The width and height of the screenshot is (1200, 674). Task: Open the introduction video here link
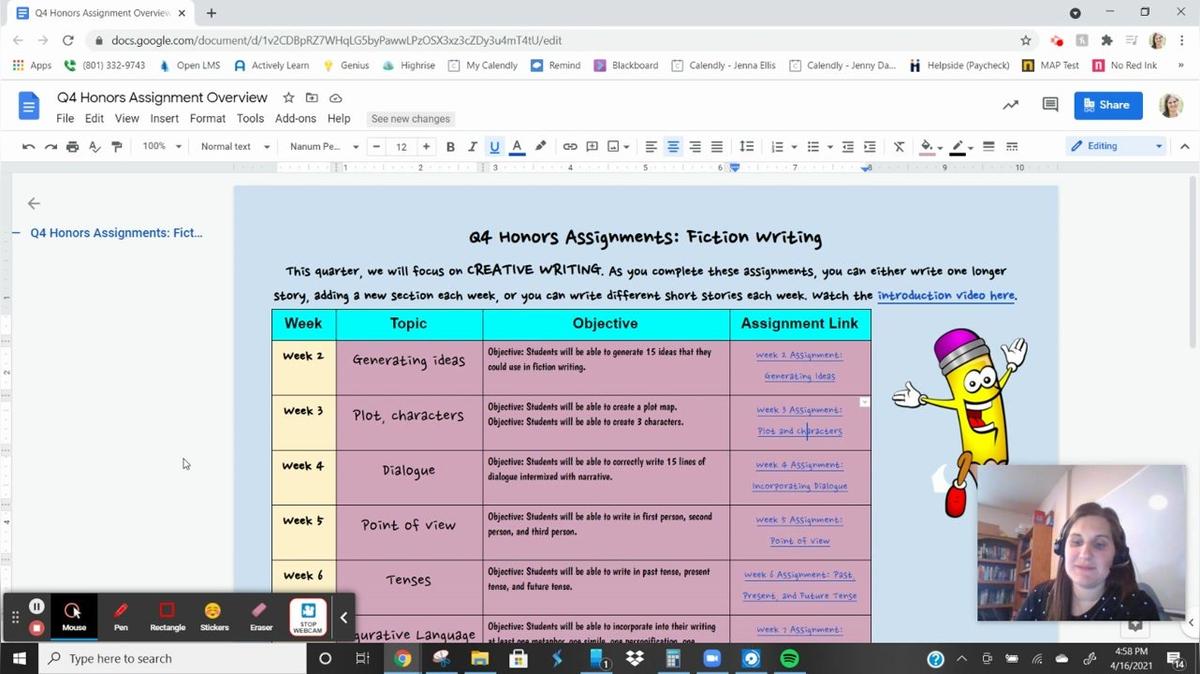(x=946, y=296)
